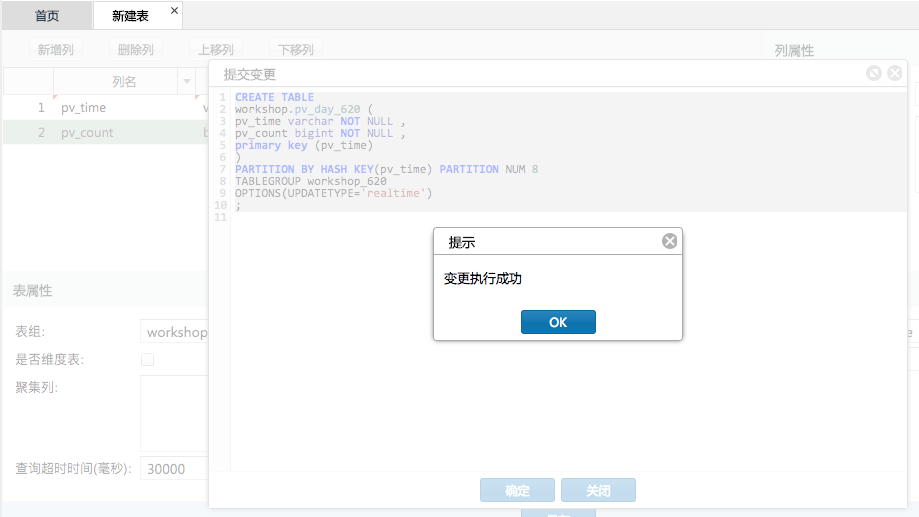Switch to the 首页 tab

pyautogui.click(x=47, y=16)
